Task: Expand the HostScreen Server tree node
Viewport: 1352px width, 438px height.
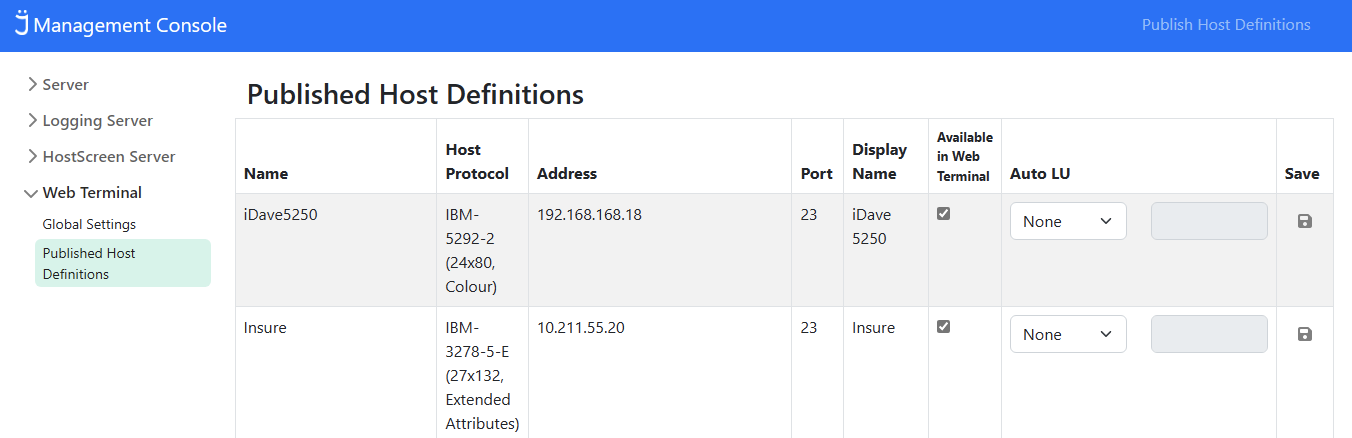Action: click(x=108, y=157)
